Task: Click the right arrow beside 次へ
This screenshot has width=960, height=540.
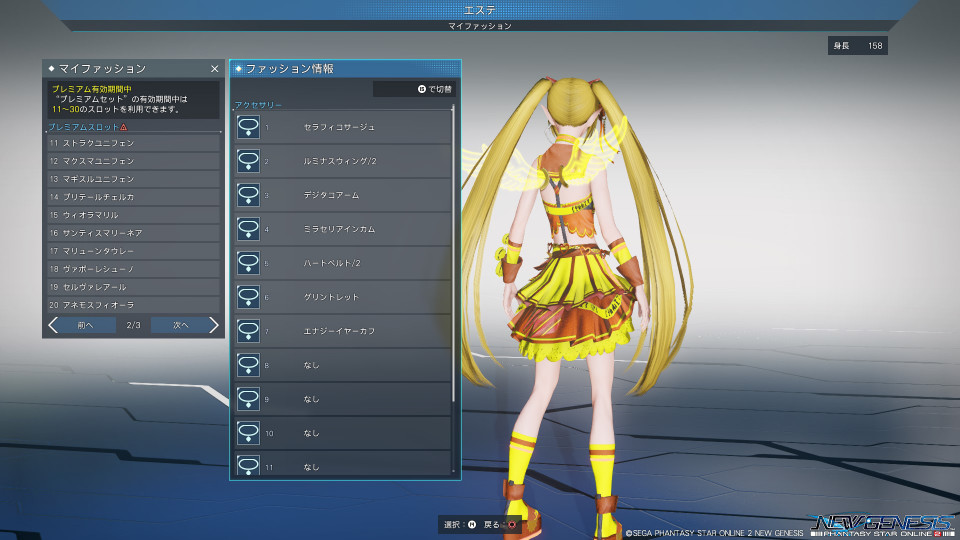Action: [x=213, y=325]
